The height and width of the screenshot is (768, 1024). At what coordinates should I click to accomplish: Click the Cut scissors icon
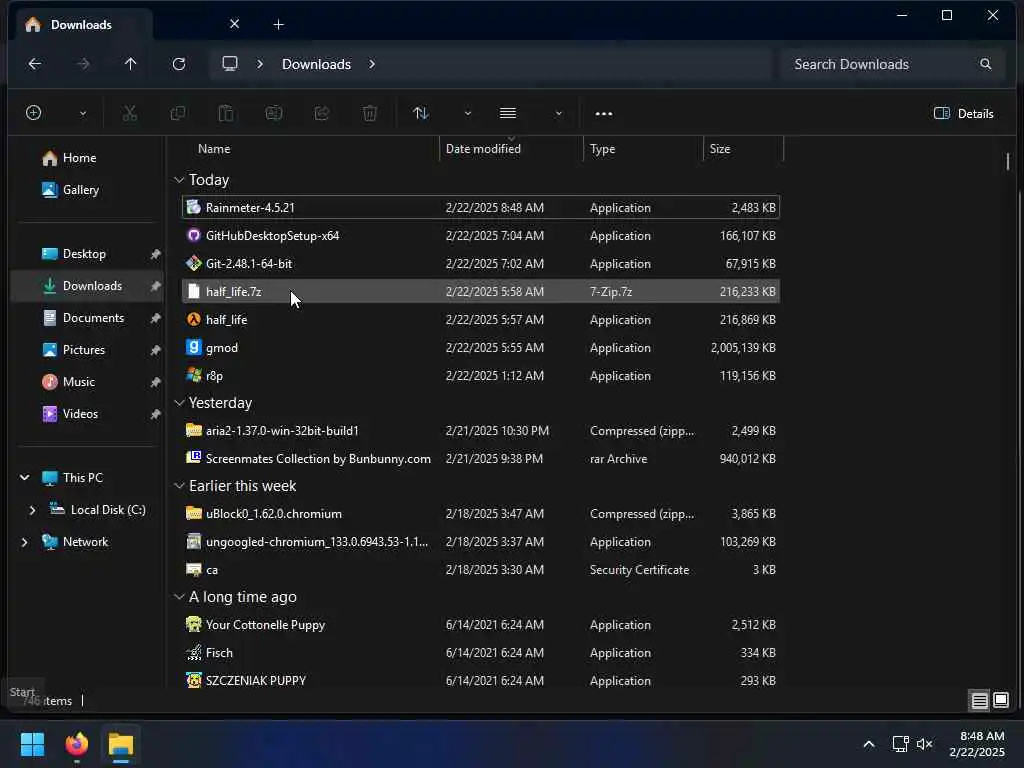pyautogui.click(x=130, y=113)
